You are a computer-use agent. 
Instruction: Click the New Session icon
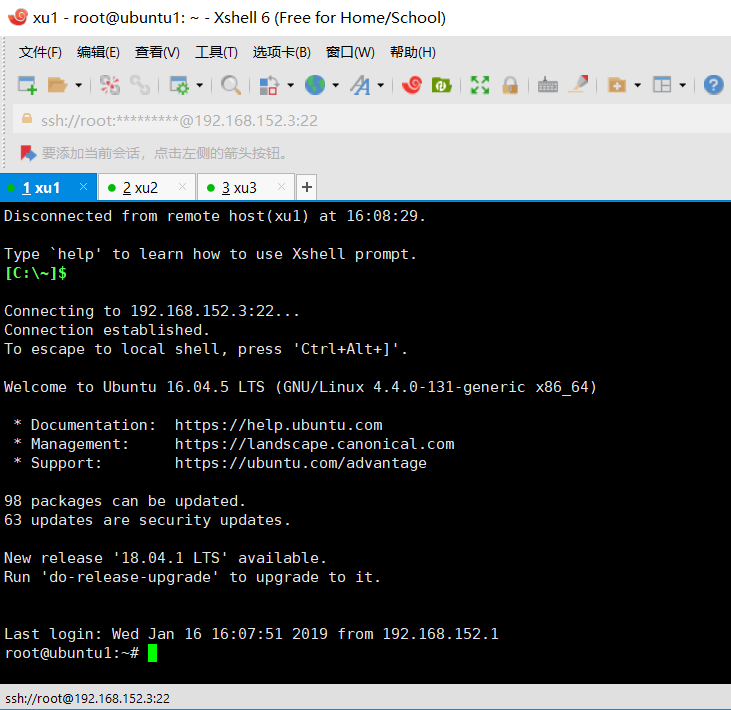27,85
